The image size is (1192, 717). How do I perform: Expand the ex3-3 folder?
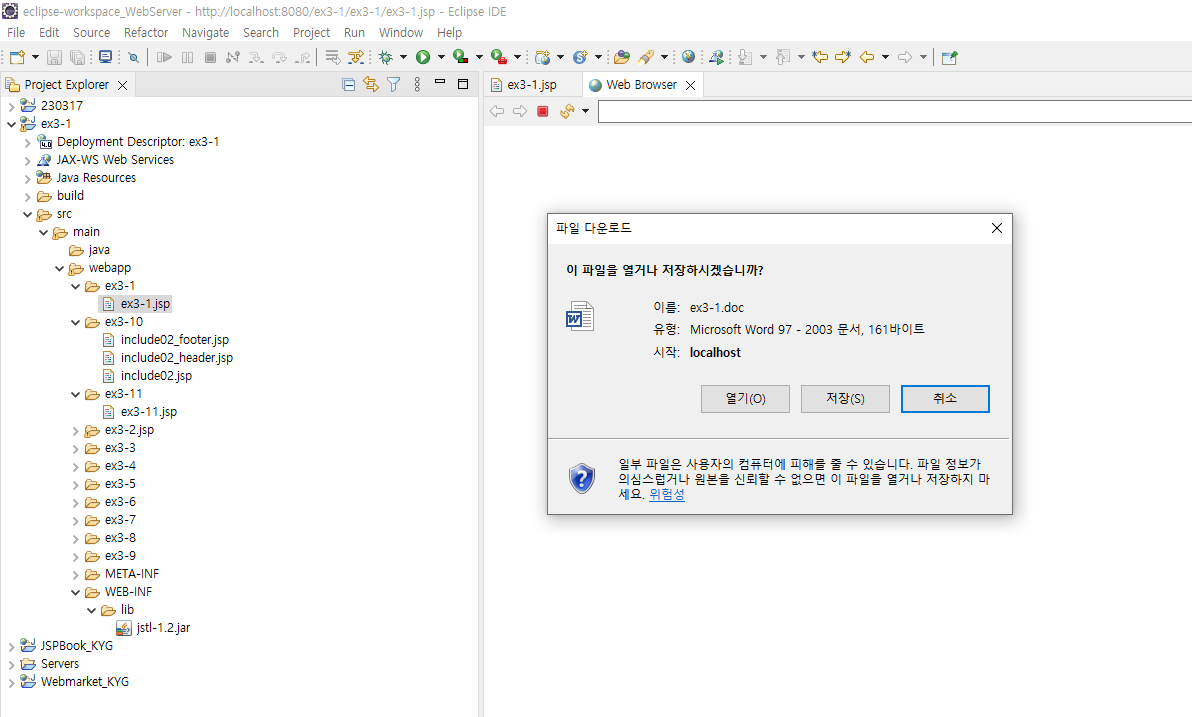pos(76,449)
